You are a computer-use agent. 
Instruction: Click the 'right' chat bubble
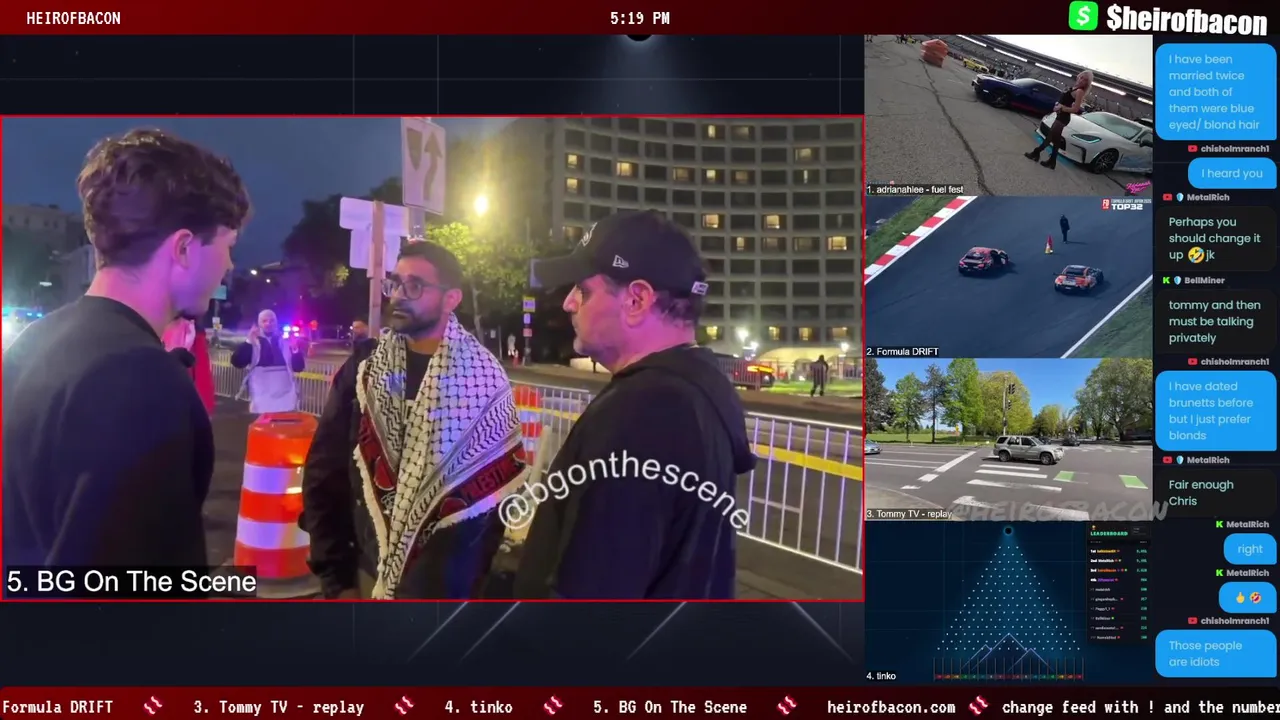tap(1249, 549)
